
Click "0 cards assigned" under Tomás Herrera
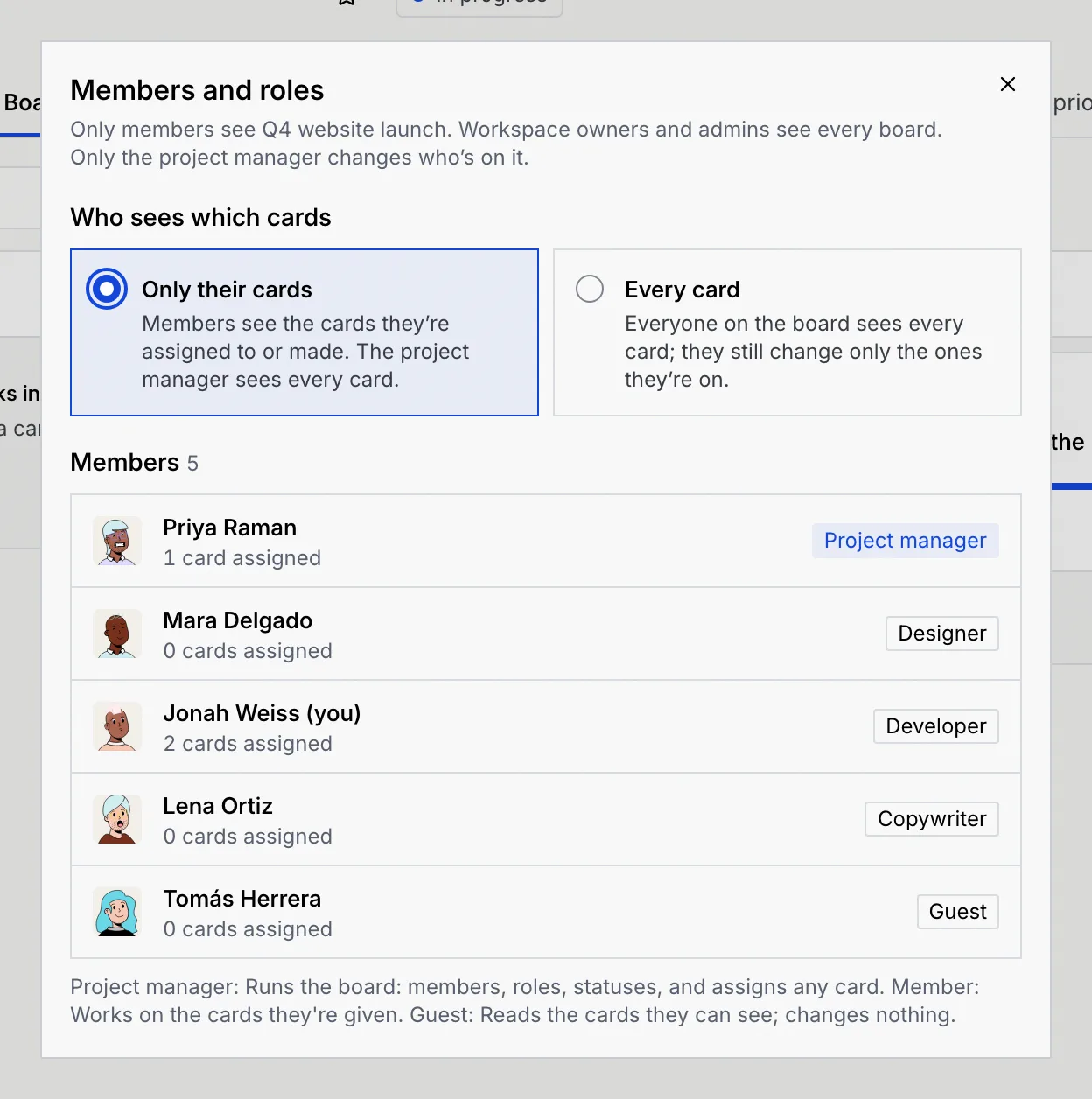coord(248,929)
